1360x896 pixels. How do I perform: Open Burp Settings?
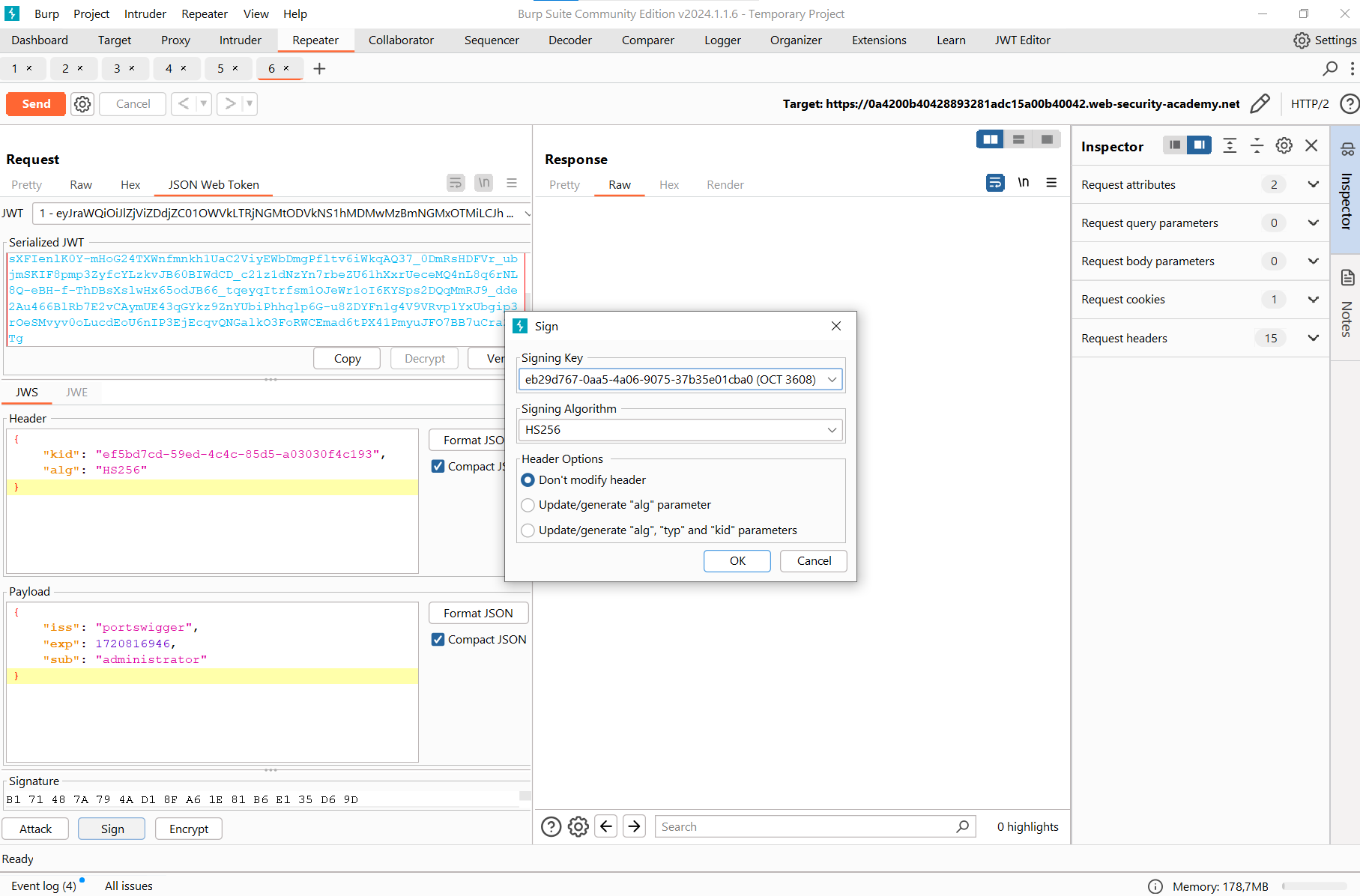tap(1325, 40)
